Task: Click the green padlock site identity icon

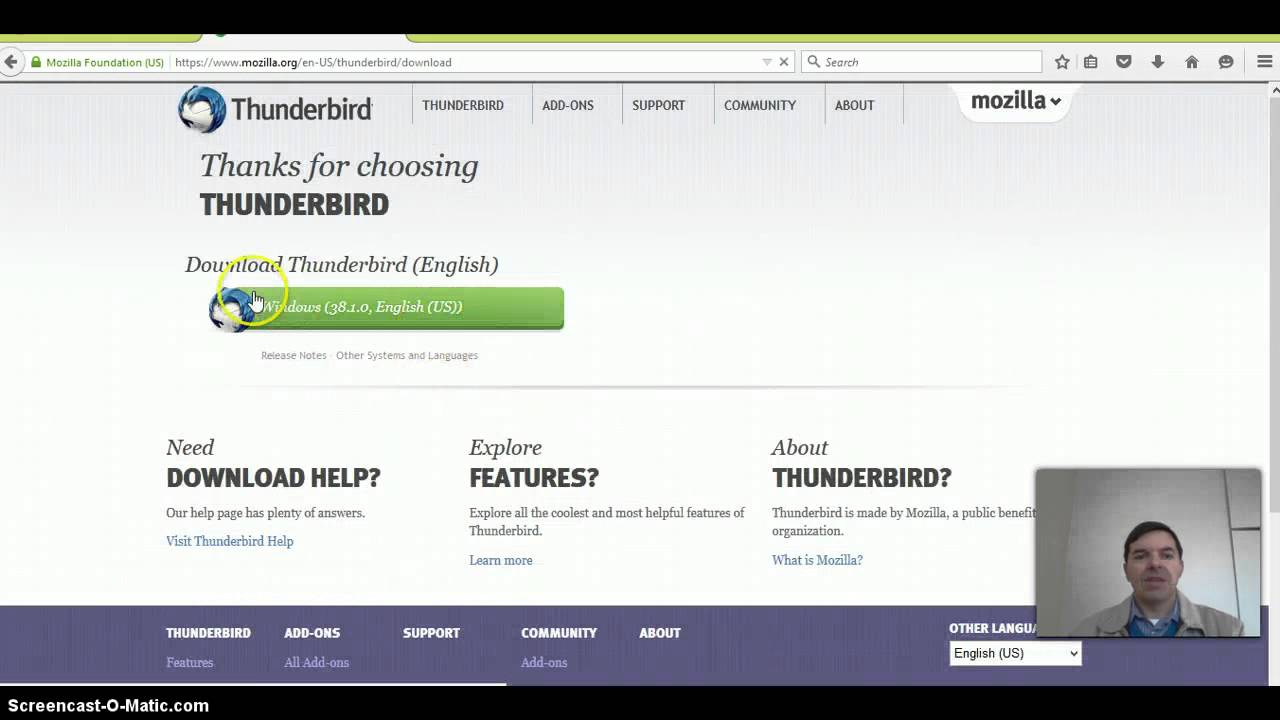Action: click(x=36, y=62)
